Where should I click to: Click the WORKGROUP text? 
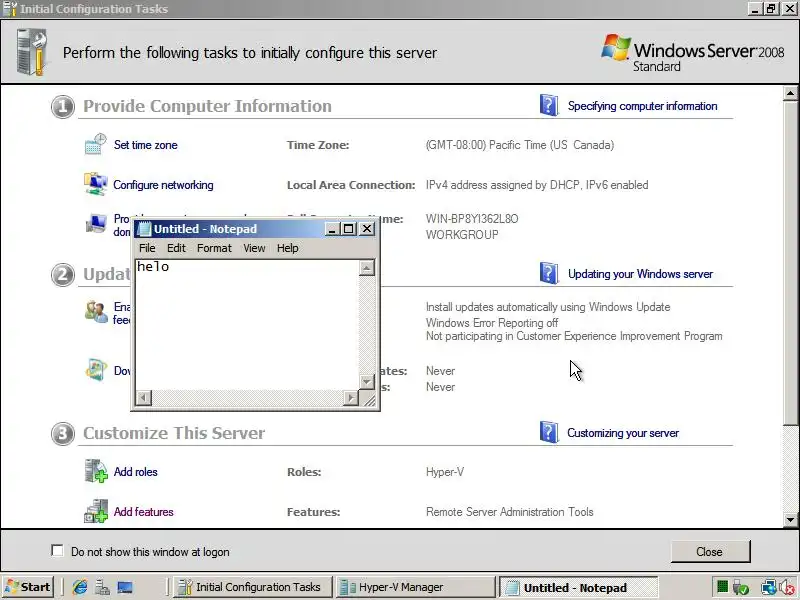pos(462,235)
